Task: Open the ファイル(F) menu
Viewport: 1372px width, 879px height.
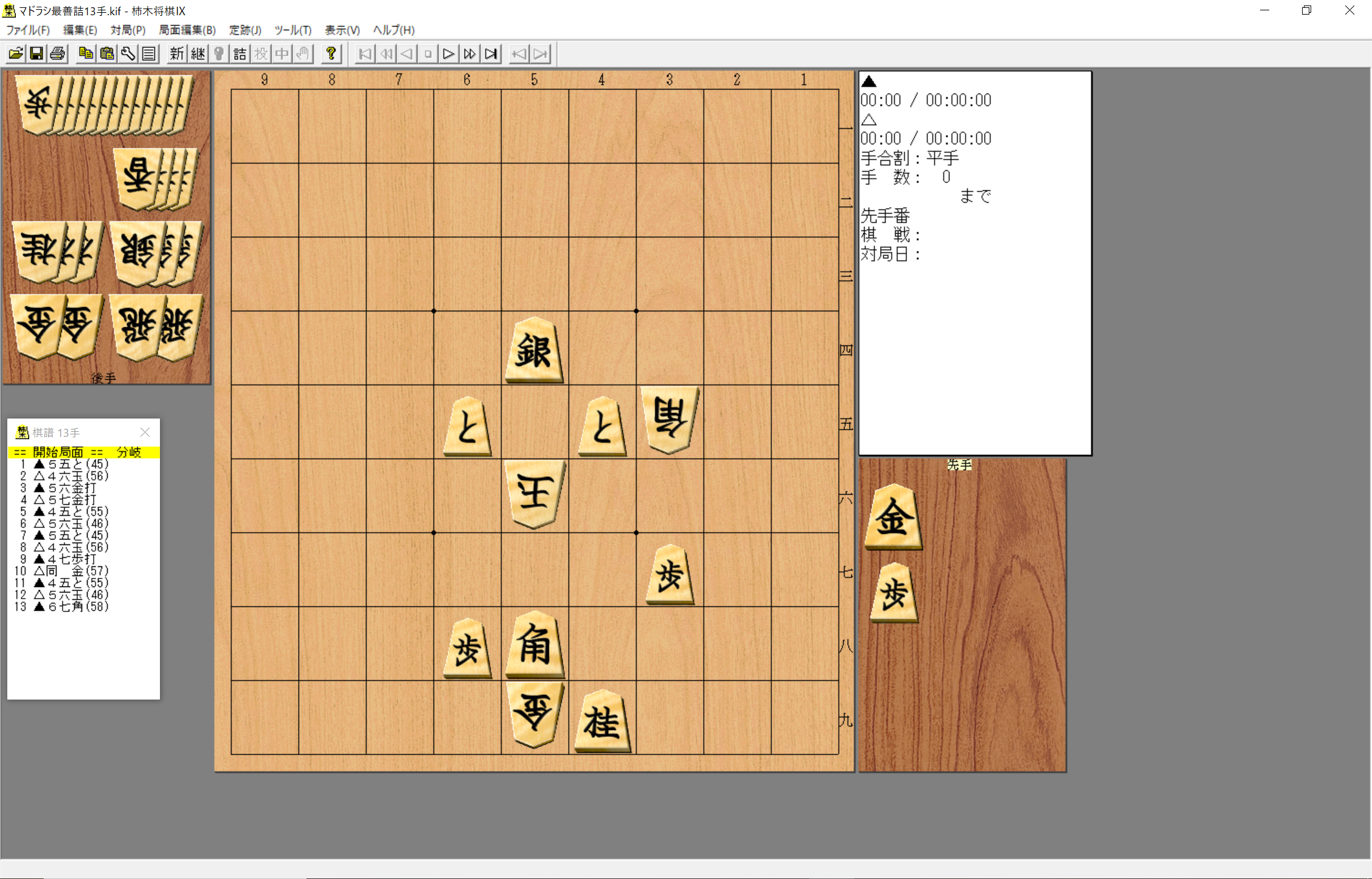Action: [27, 30]
